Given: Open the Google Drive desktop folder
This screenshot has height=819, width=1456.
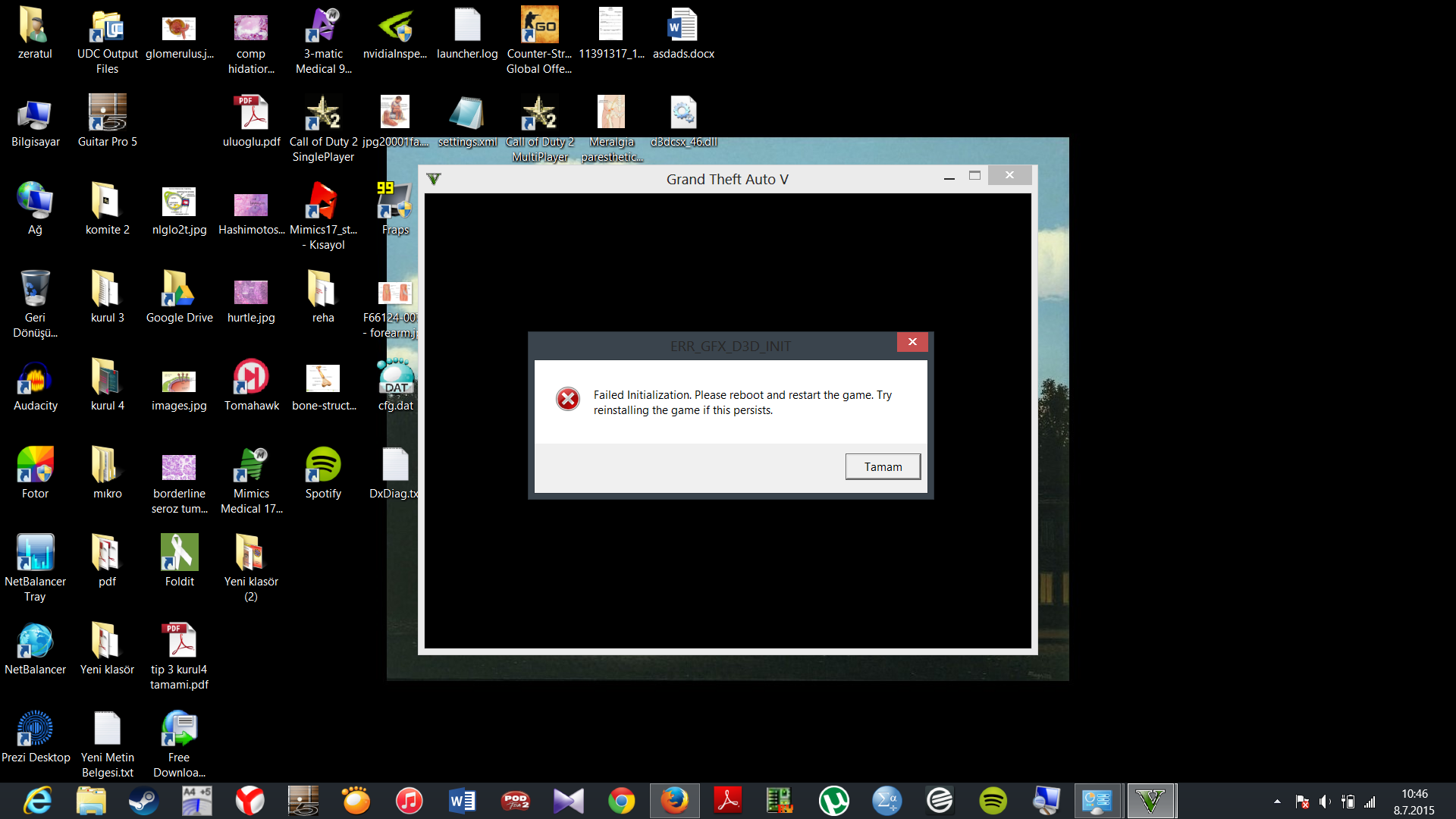Looking at the screenshot, I should pyautogui.click(x=179, y=297).
